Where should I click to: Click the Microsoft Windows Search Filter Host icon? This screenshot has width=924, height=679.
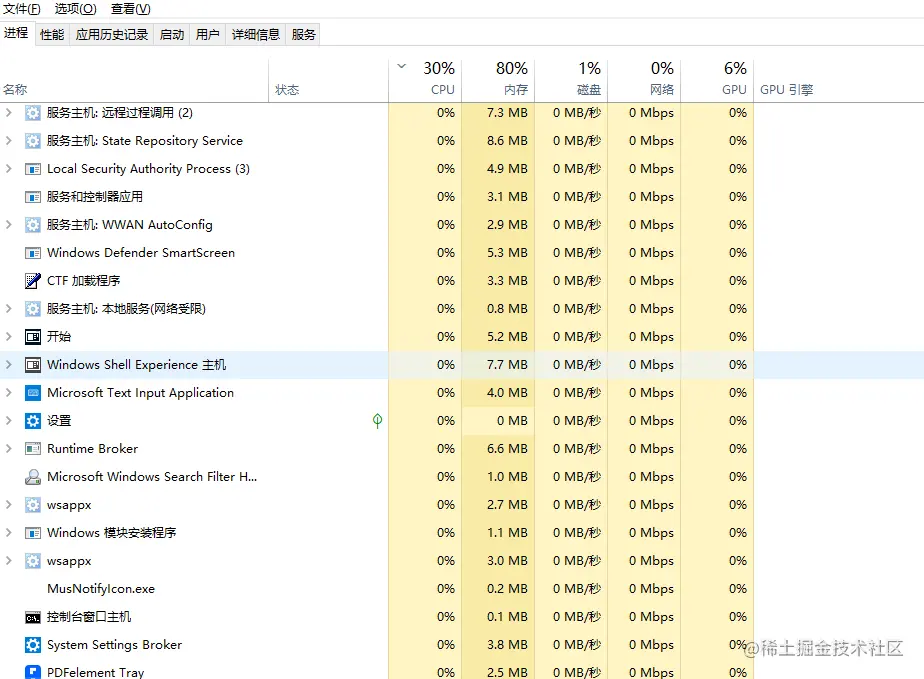point(33,477)
